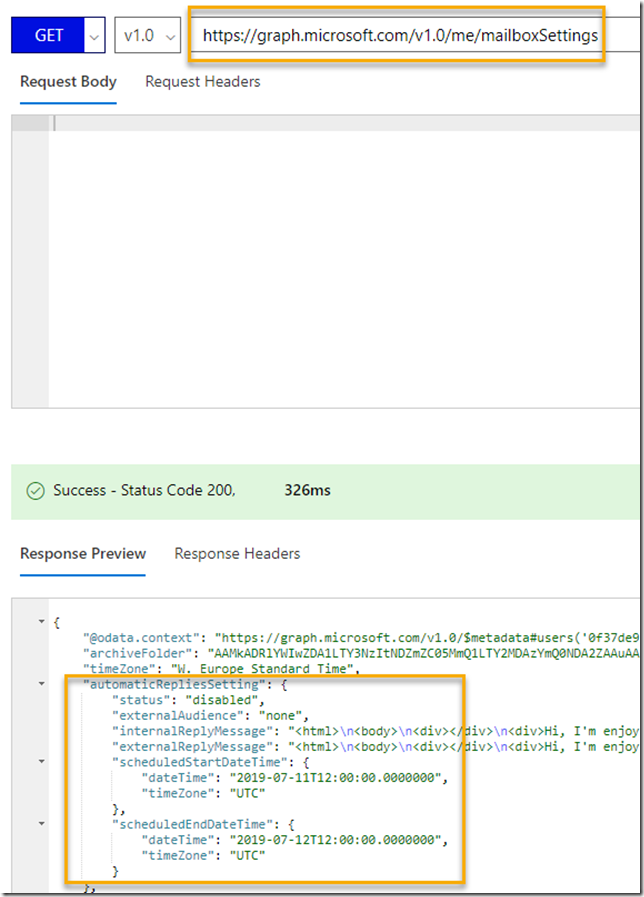Open the HTTP method dropdown arrow

pos(94,35)
